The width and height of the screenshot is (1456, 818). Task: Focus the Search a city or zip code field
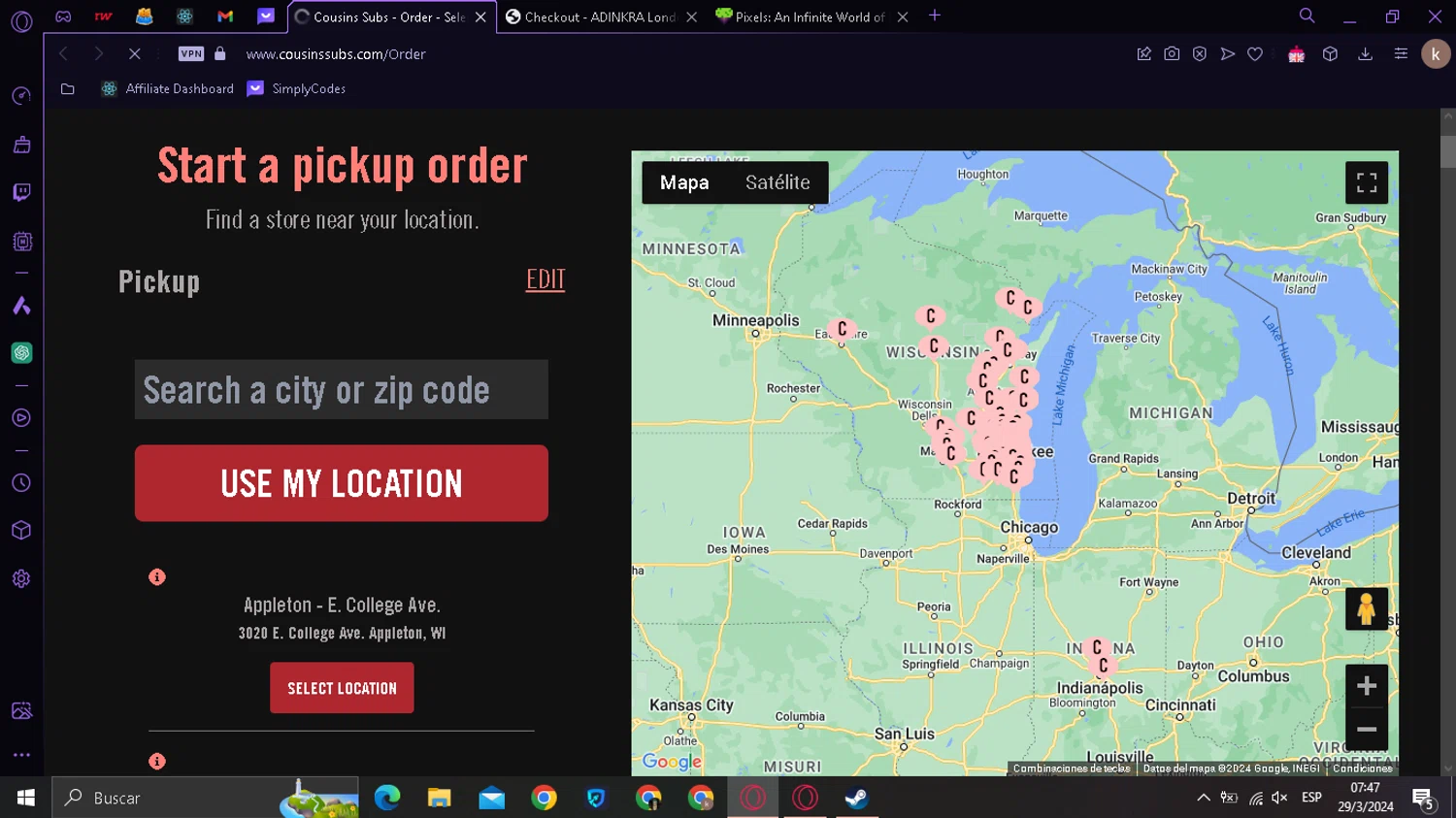pos(342,390)
